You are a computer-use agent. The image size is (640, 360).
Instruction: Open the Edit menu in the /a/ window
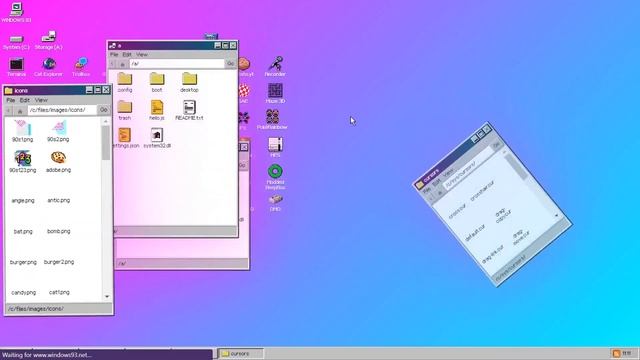pos(127,54)
